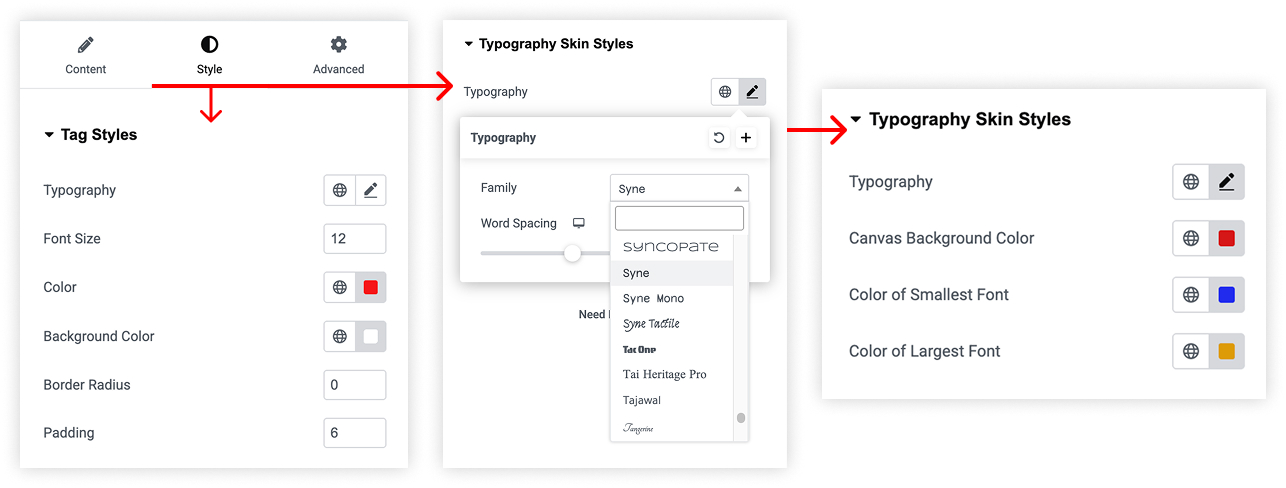Click the pencil edit icon for Tag Styles Typography

pyautogui.click(x=370, y=190)
